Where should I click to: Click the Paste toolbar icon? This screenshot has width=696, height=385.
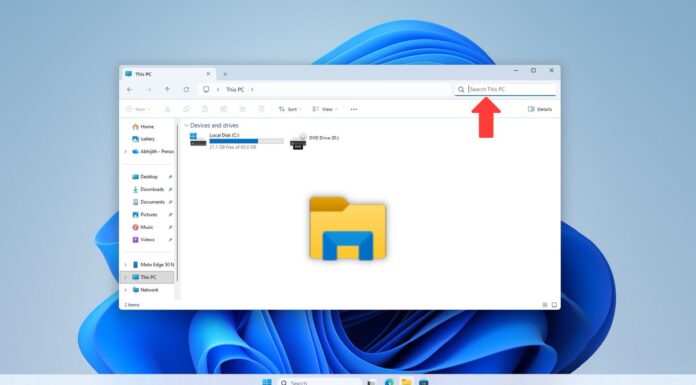pyautogui.click(x=205, y=109)
